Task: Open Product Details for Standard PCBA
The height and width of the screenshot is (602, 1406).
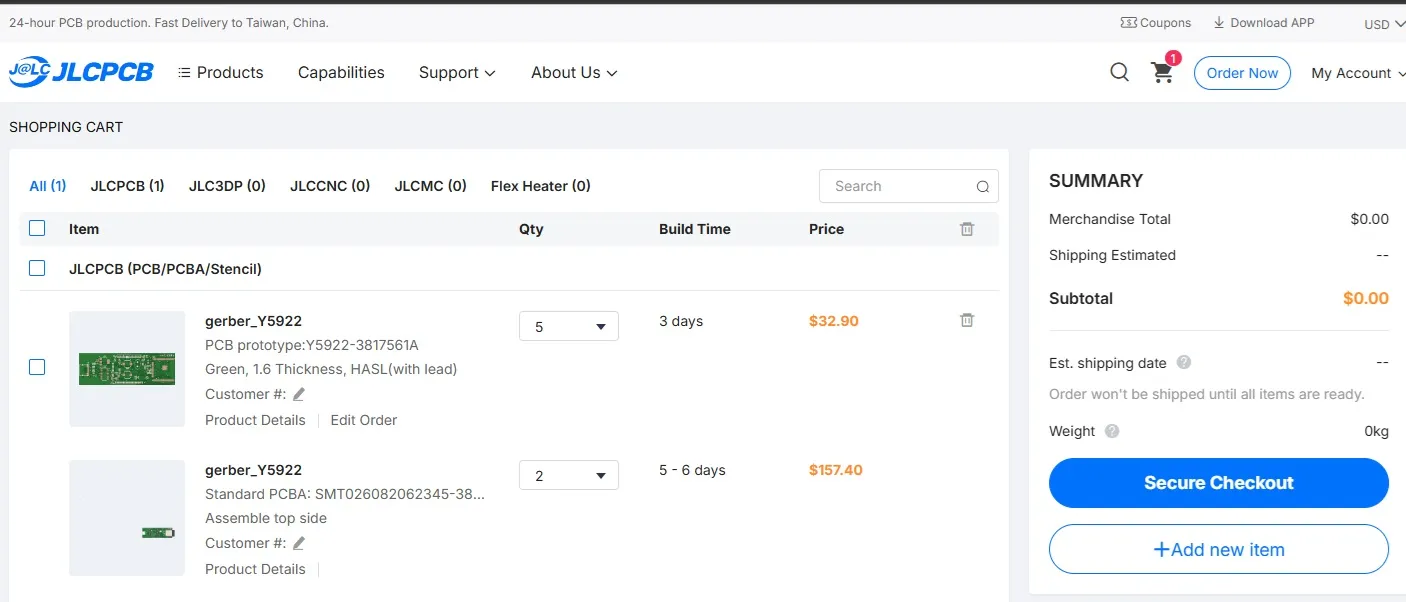Action: coord(255,569)
